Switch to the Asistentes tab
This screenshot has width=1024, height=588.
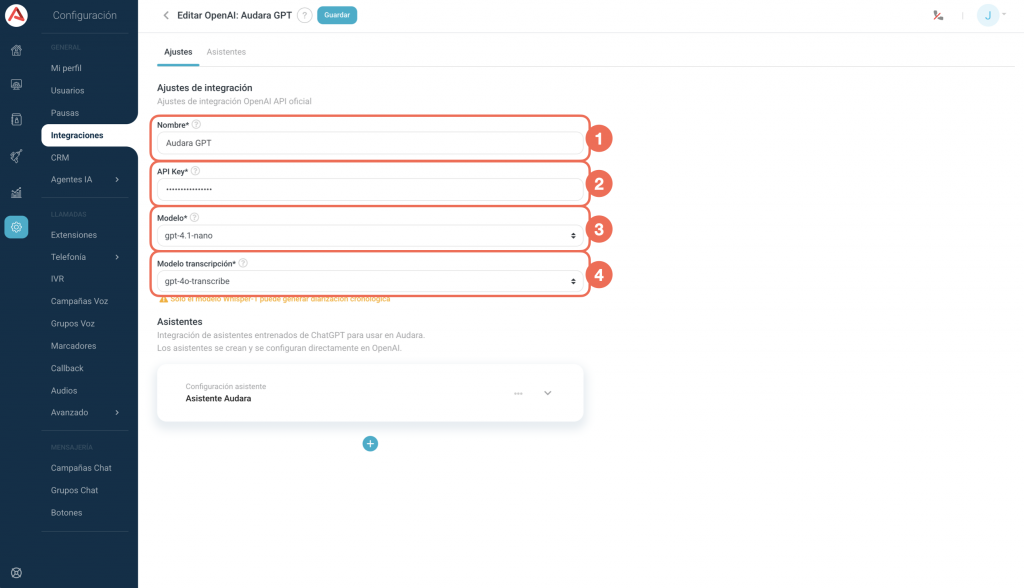(x=226, y=51)
